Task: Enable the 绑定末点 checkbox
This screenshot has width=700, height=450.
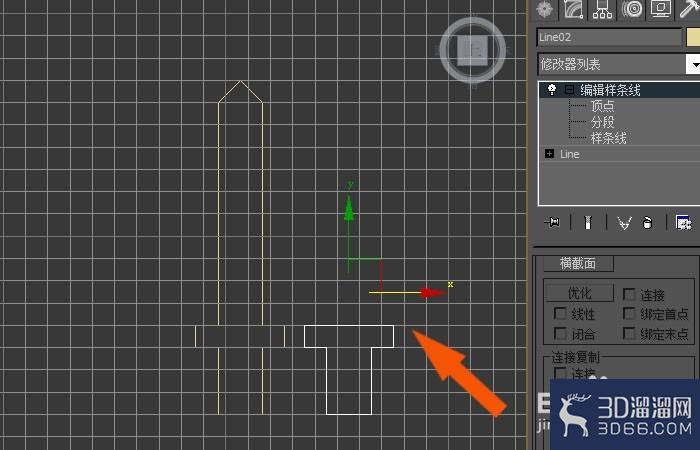Action: coord(629,333)
